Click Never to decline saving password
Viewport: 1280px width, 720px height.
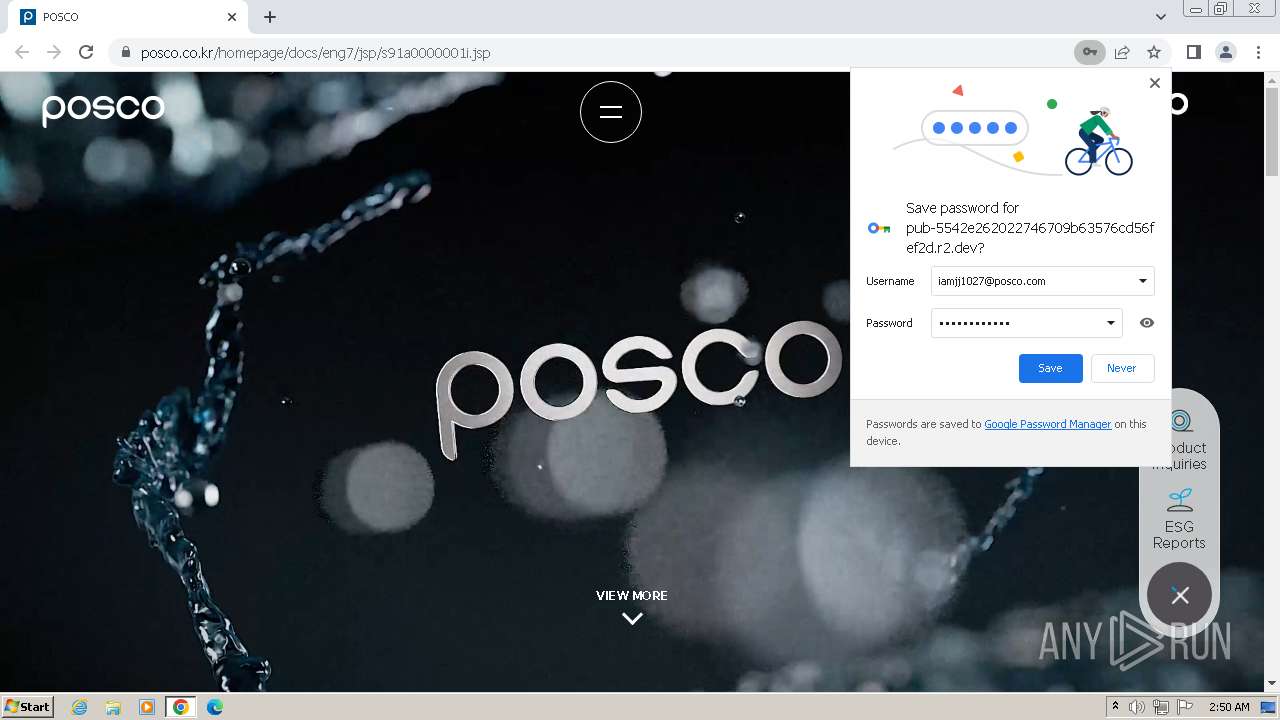coord(1122,368)
